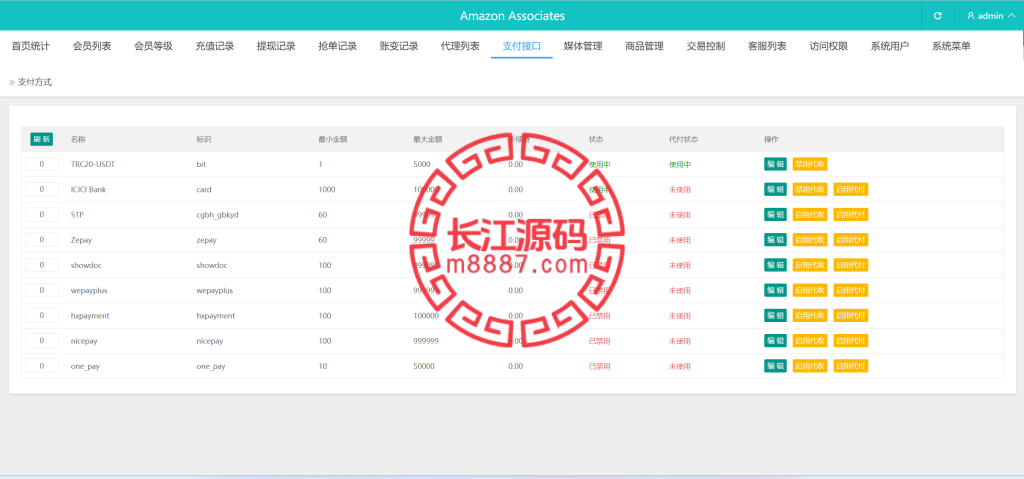
Task: Click 启用代付 in the showdoc row
Action: (851, 265)
